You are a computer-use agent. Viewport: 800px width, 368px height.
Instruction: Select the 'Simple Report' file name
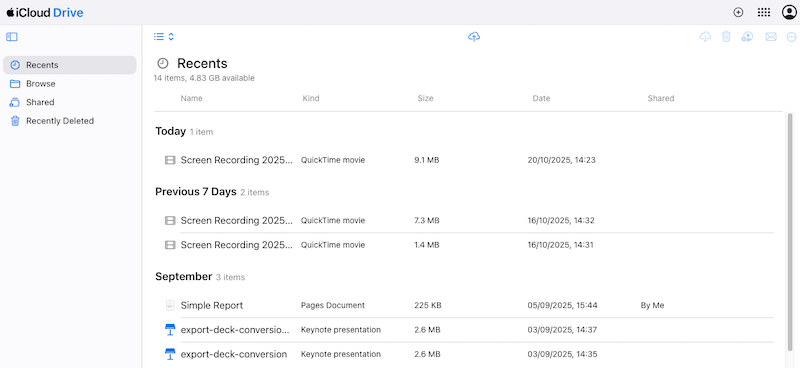point(212,305)
